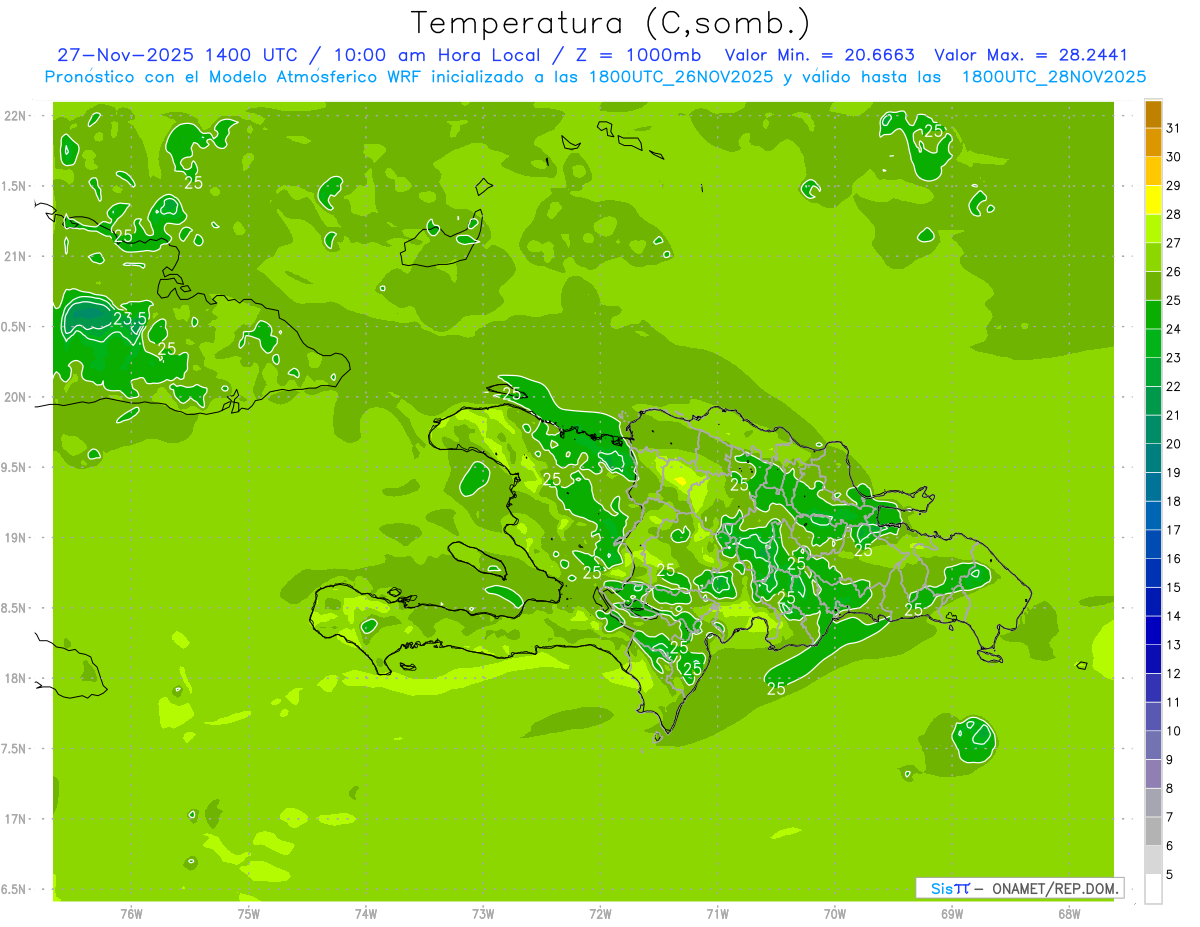Click the '17N' latitude label
The image size is (1200, 927).
17,819
